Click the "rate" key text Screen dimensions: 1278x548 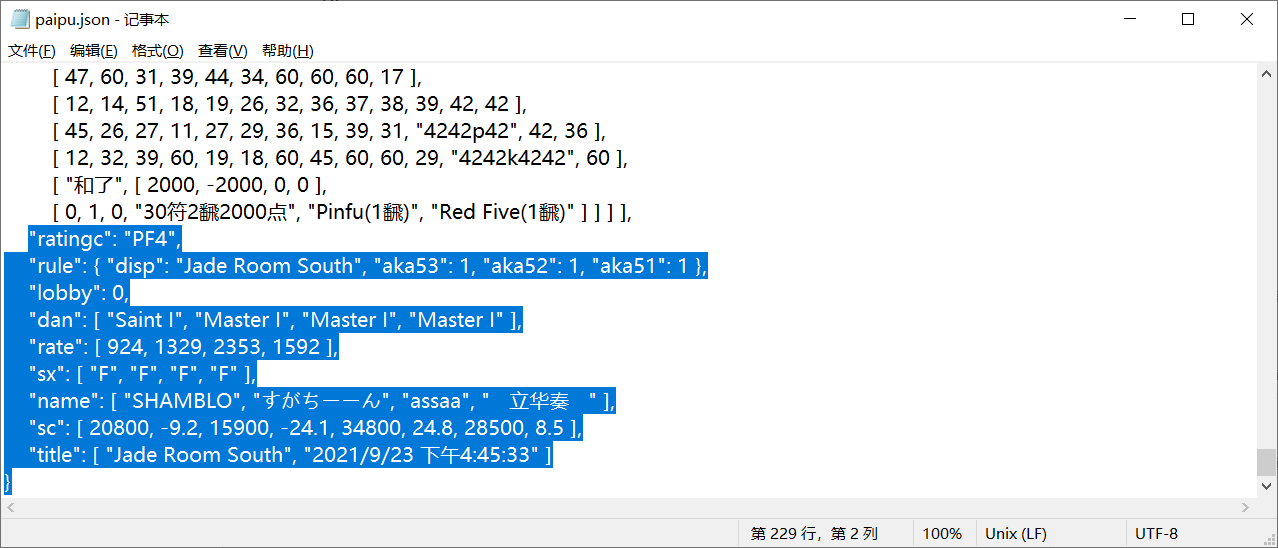click(56, 347)
